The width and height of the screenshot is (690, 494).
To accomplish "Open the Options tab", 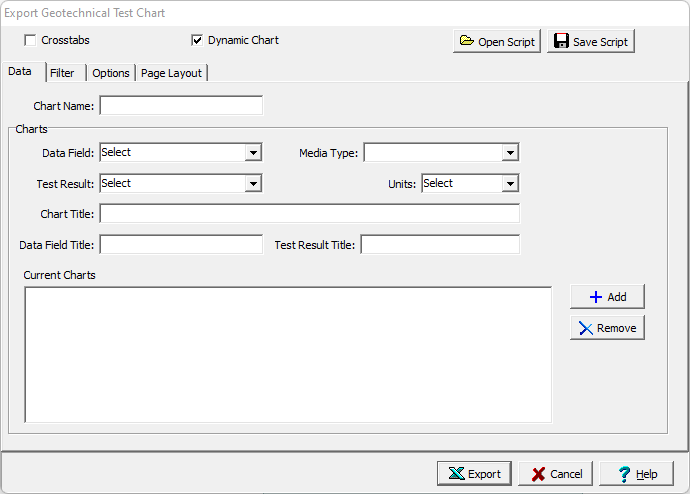I will pos(111,73).
